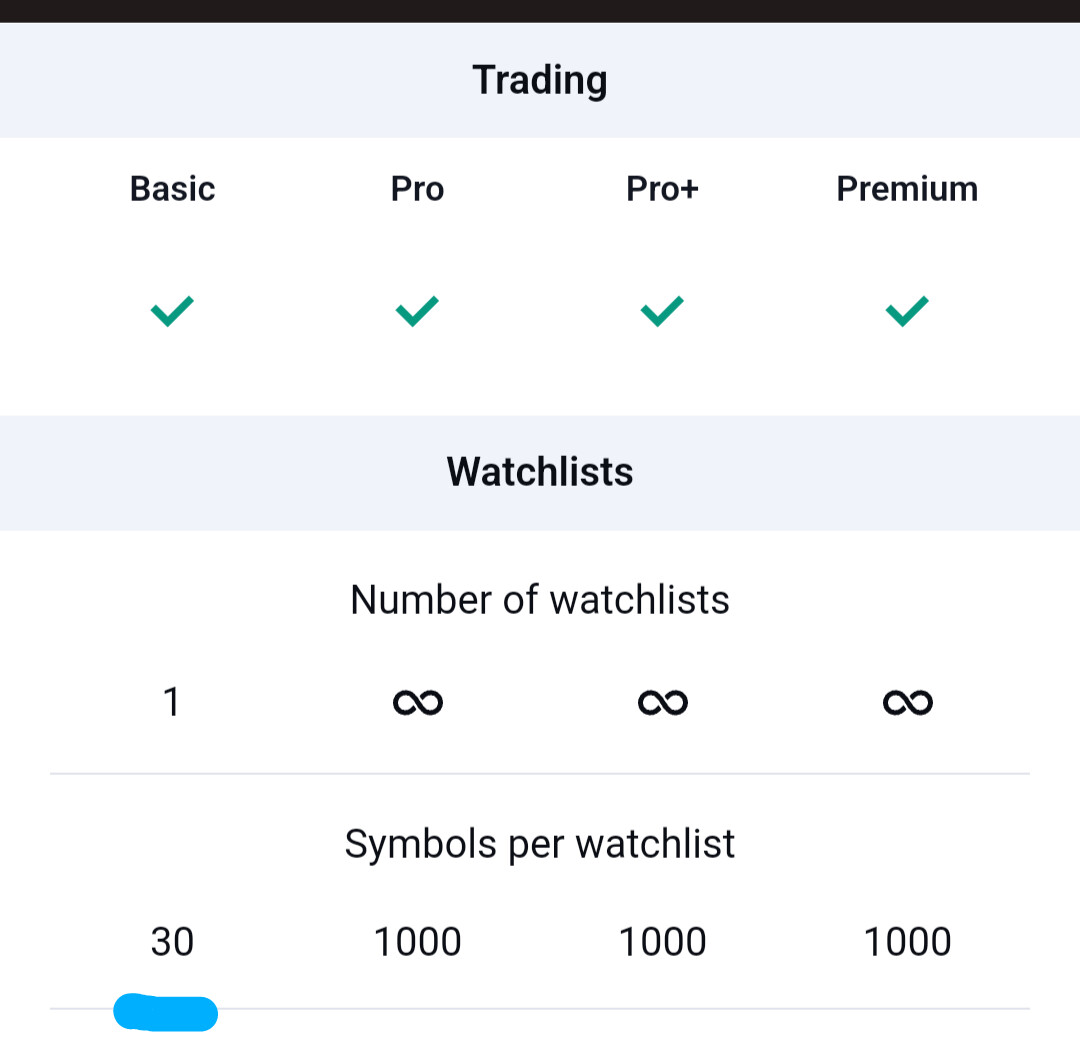Click the blue highlight mark under 30
The height and width of the screenshot is (1044, 1080).
[x=165, y=1012]
